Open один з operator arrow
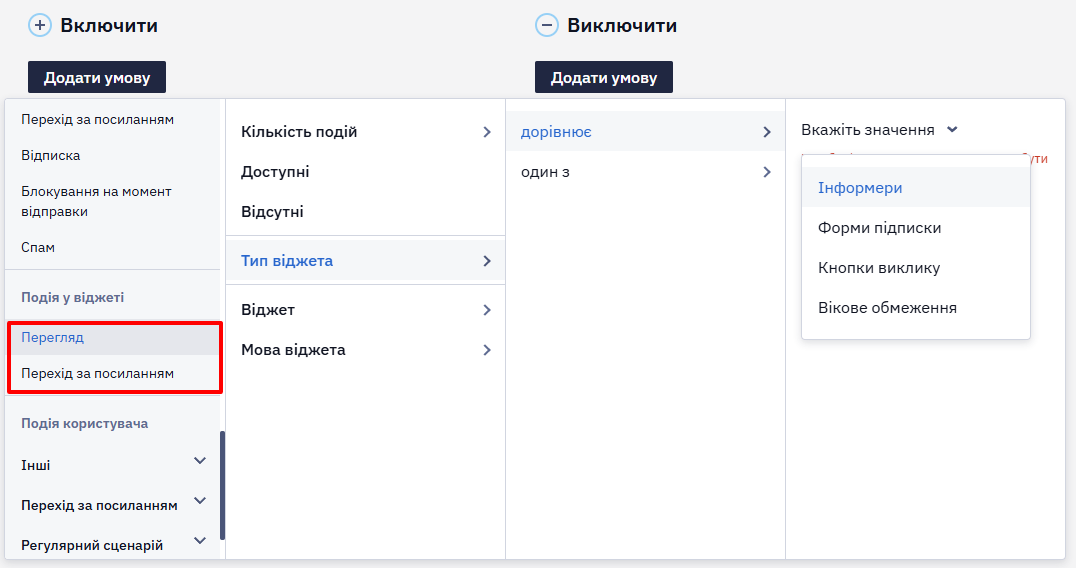Image resolution: width=1076 pixels, height=568 pixels. point(767,172)
